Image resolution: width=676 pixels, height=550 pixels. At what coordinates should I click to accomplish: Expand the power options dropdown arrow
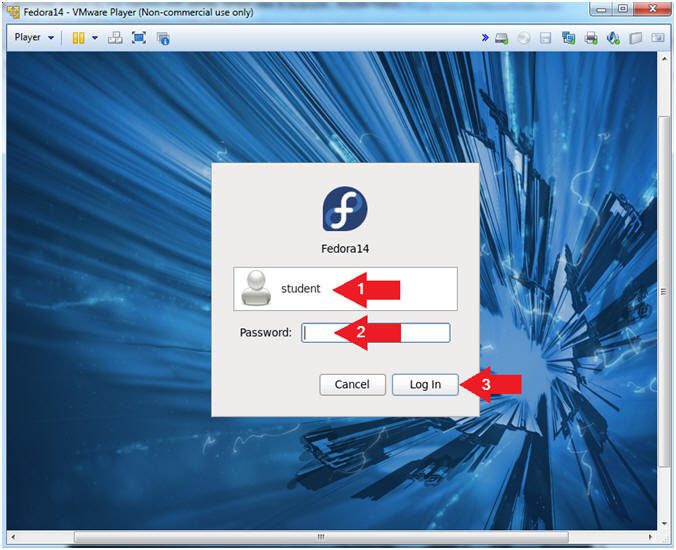pos(95,38)
